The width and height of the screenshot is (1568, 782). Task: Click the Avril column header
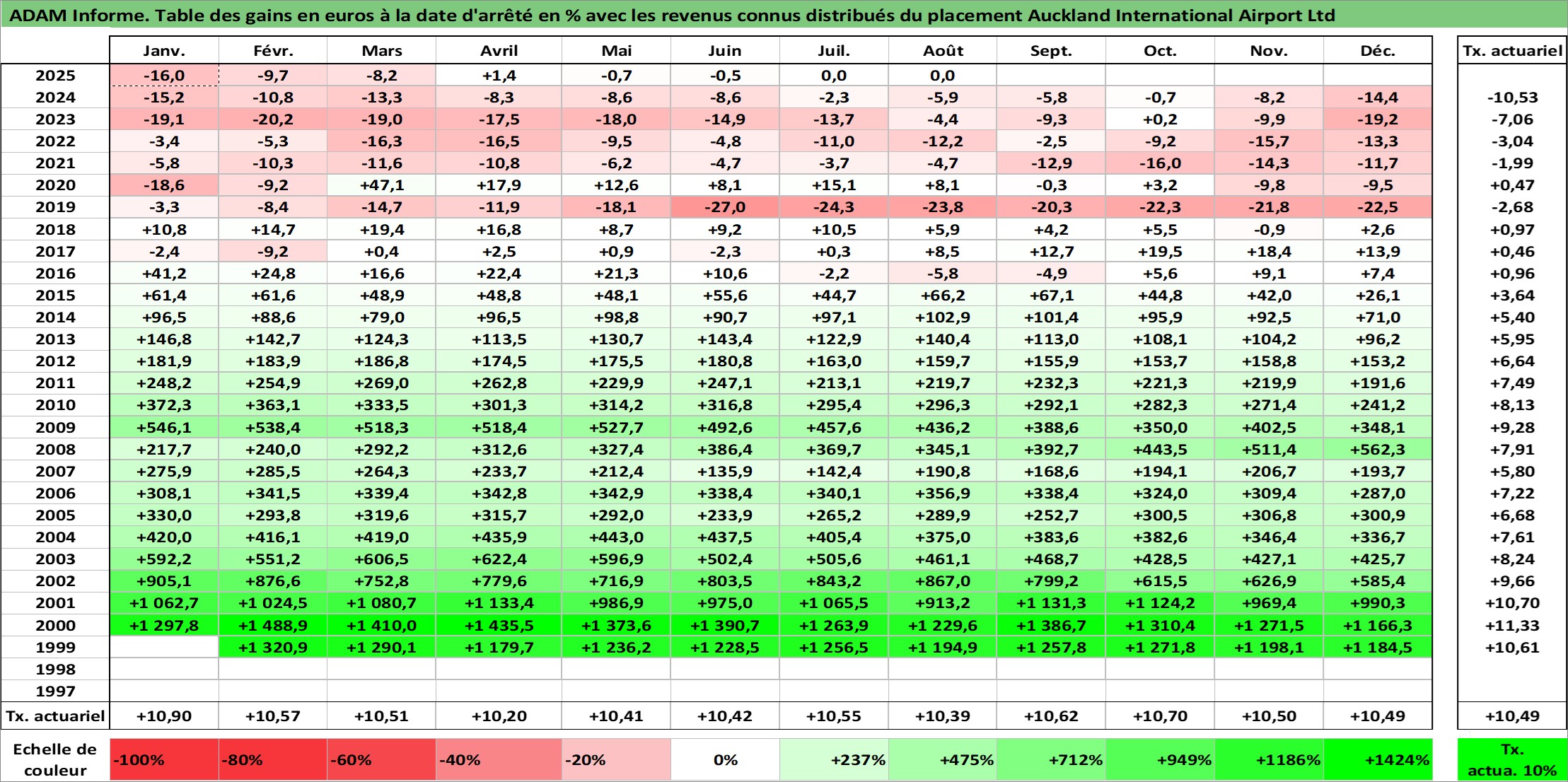click(499, 50)
